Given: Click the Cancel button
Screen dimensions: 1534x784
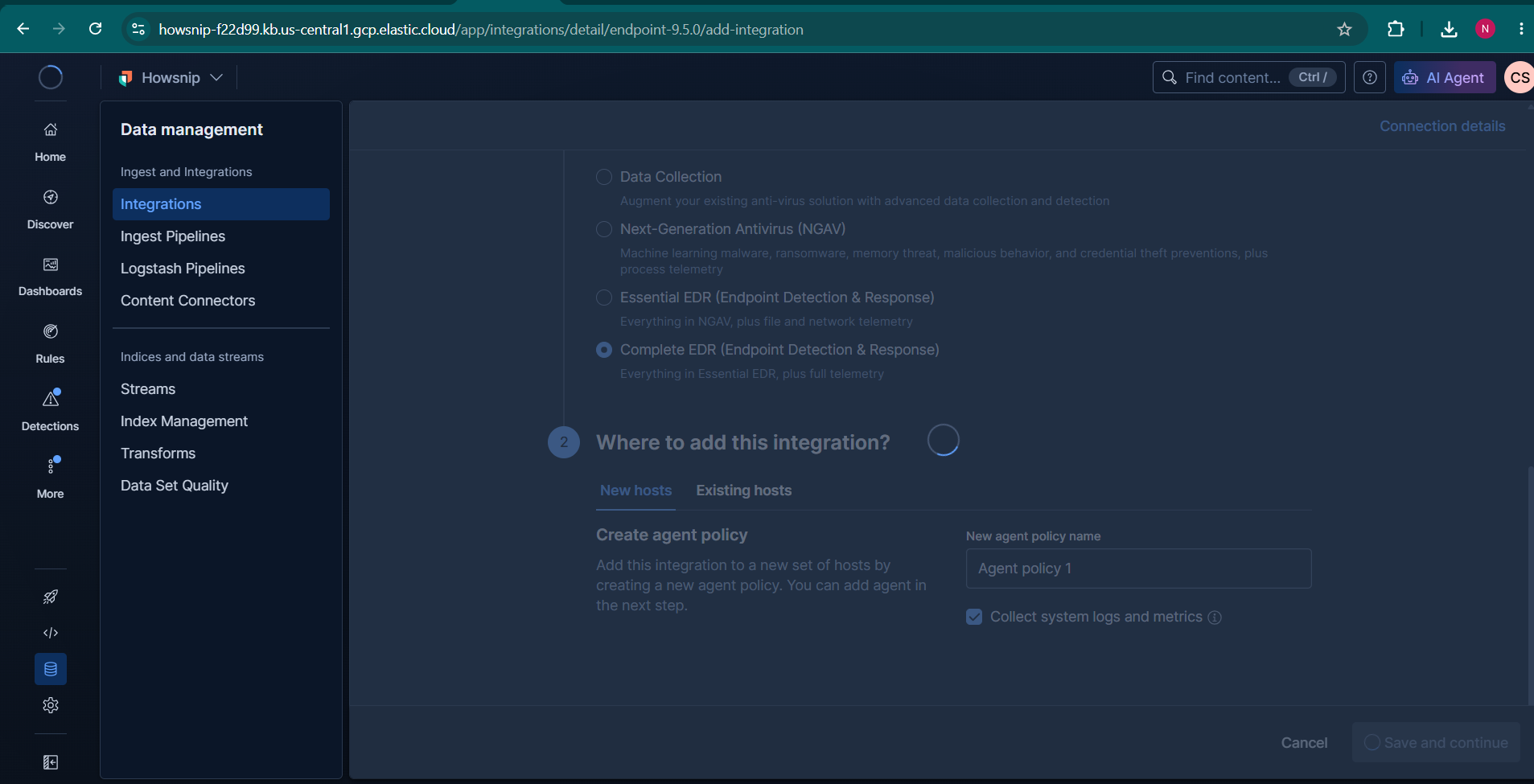Looking at the screenshot, I should [x=1304, y=743].
